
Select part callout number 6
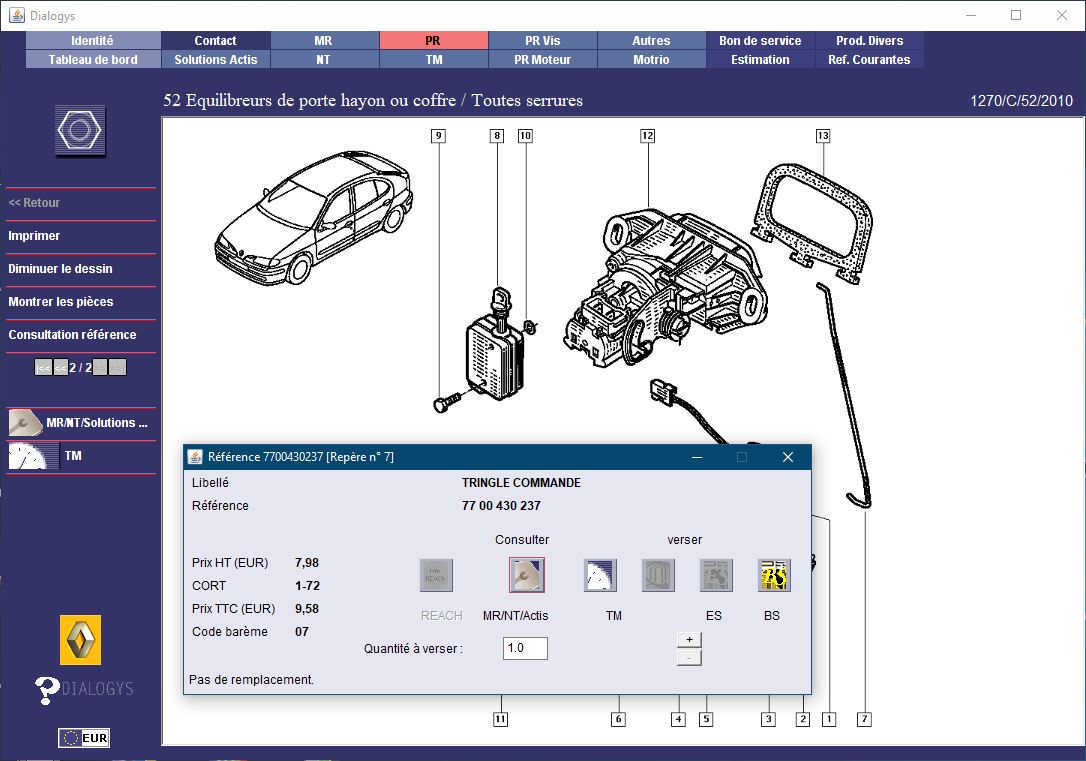coord(618,719)
